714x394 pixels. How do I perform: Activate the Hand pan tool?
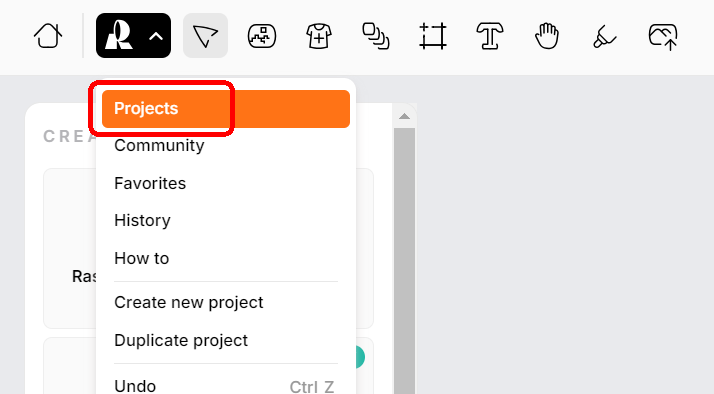pyautogui.click(x=547, y=36)
